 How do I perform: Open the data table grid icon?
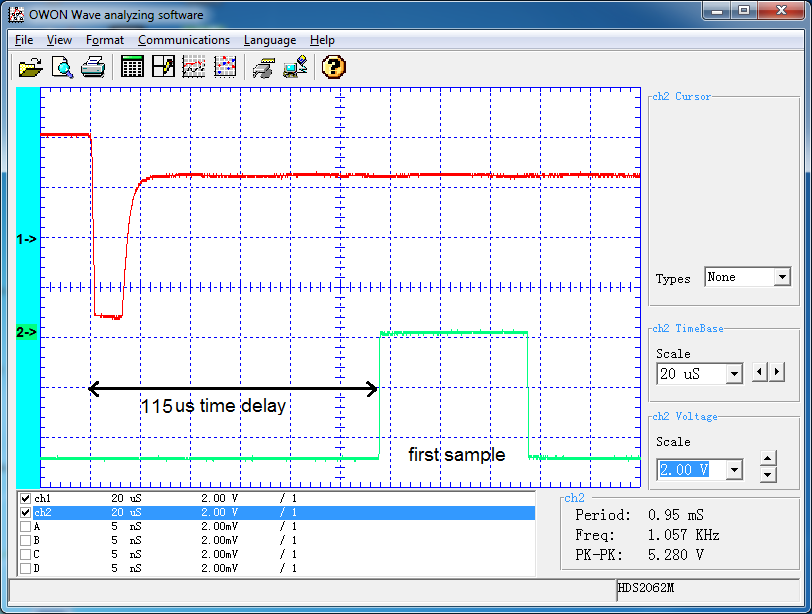131,67
